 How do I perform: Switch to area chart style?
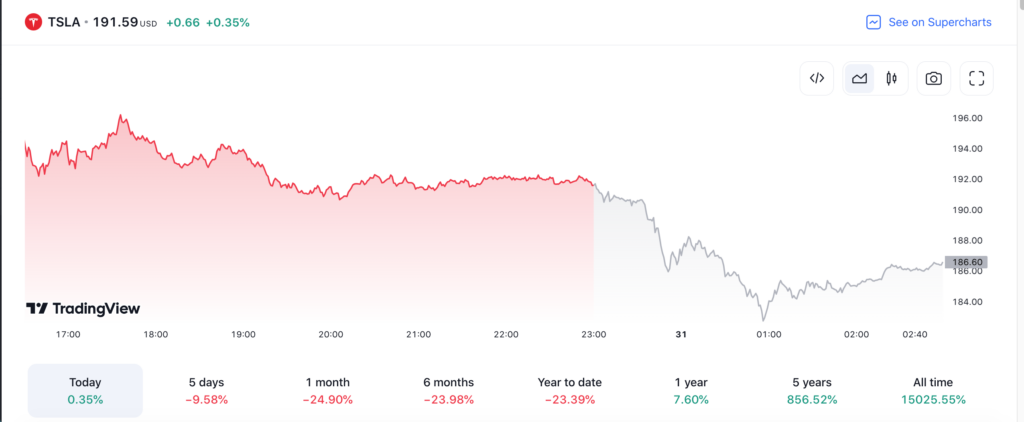859,78
